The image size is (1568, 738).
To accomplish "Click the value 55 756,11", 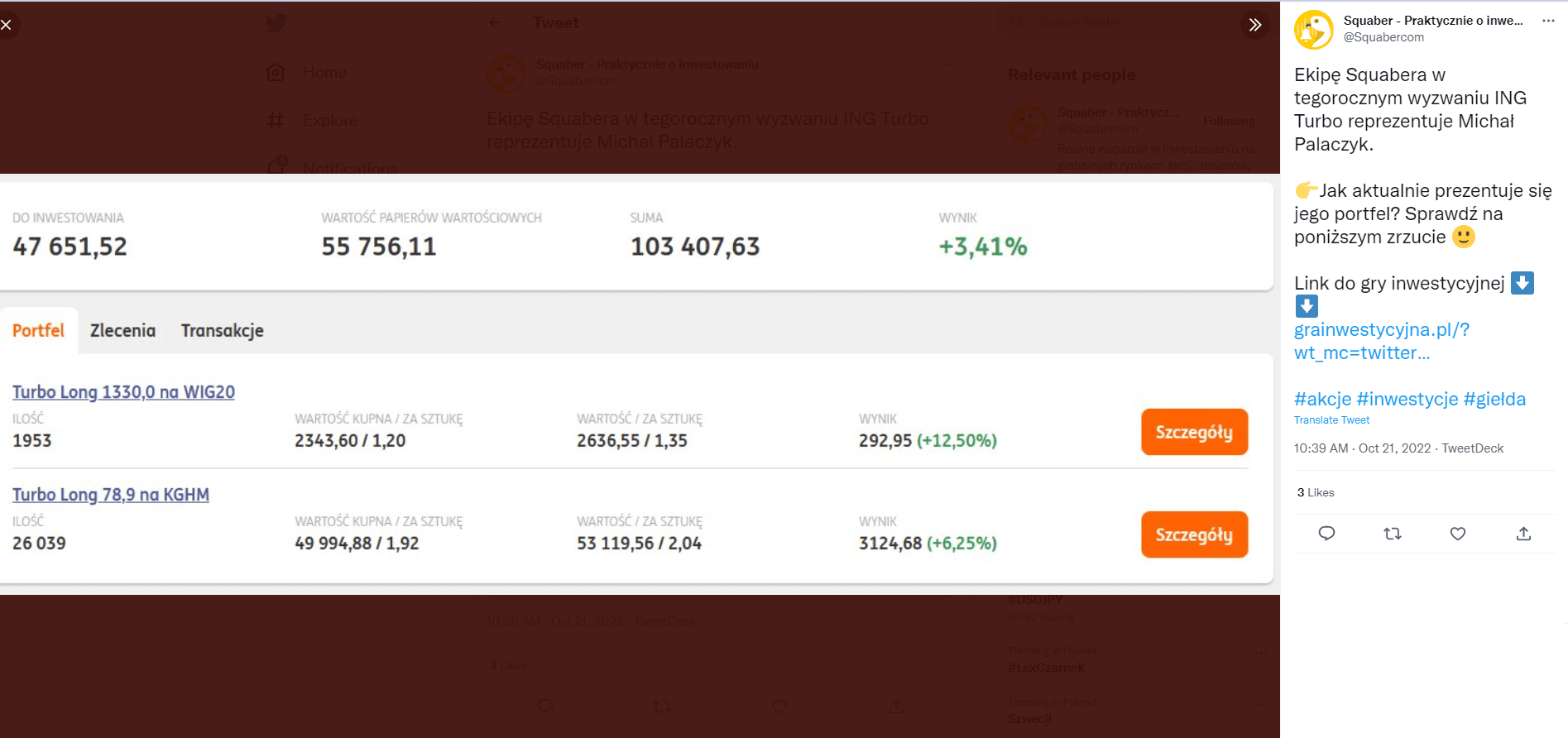I will [379, 247].
